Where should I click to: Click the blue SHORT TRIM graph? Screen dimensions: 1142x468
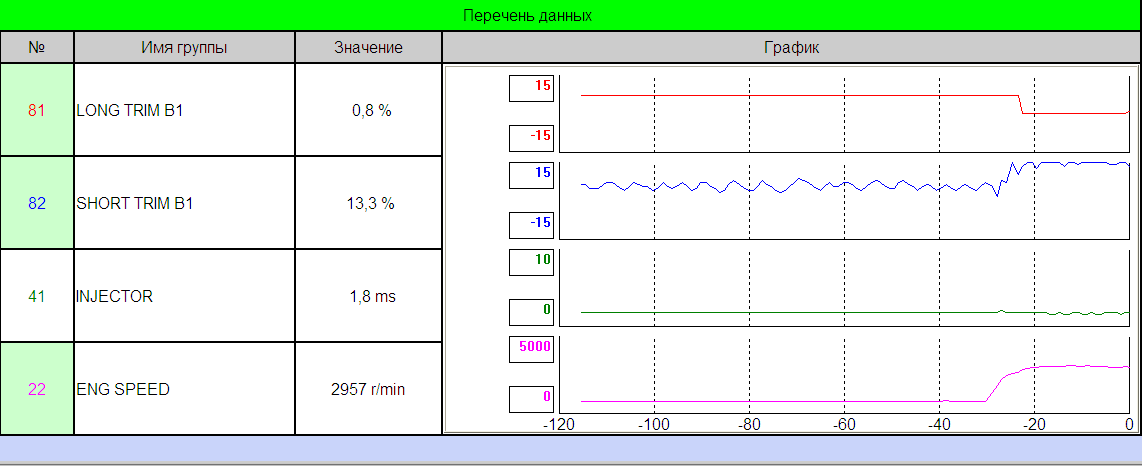click(844, 199)
